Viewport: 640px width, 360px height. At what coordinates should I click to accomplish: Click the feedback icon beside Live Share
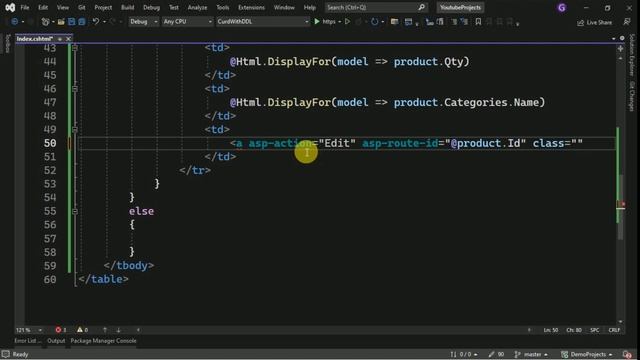point(627,22)
